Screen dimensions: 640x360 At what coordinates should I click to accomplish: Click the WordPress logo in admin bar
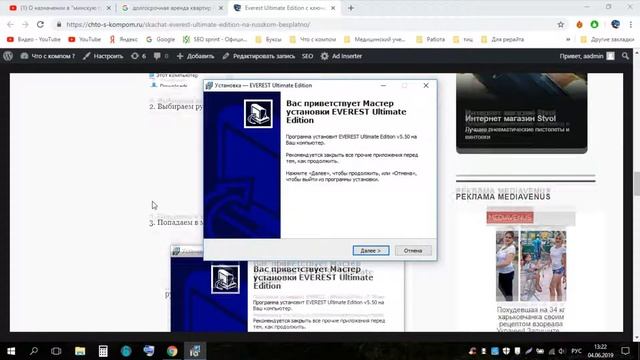8,56
